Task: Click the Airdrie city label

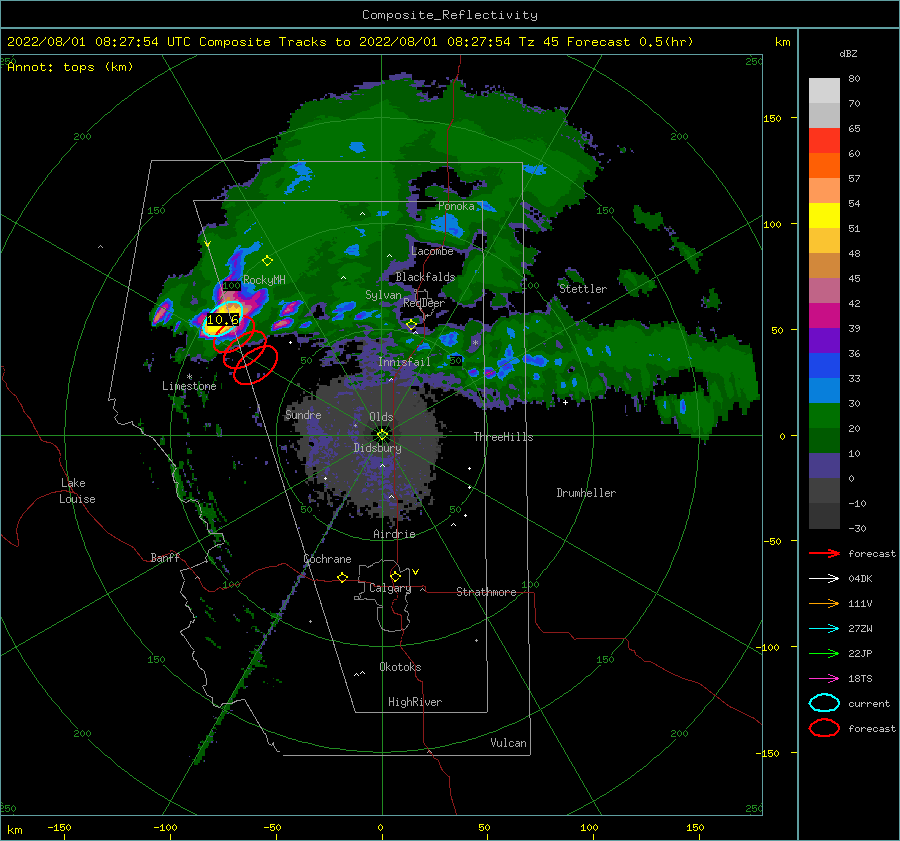Action: tap(394, 534)
